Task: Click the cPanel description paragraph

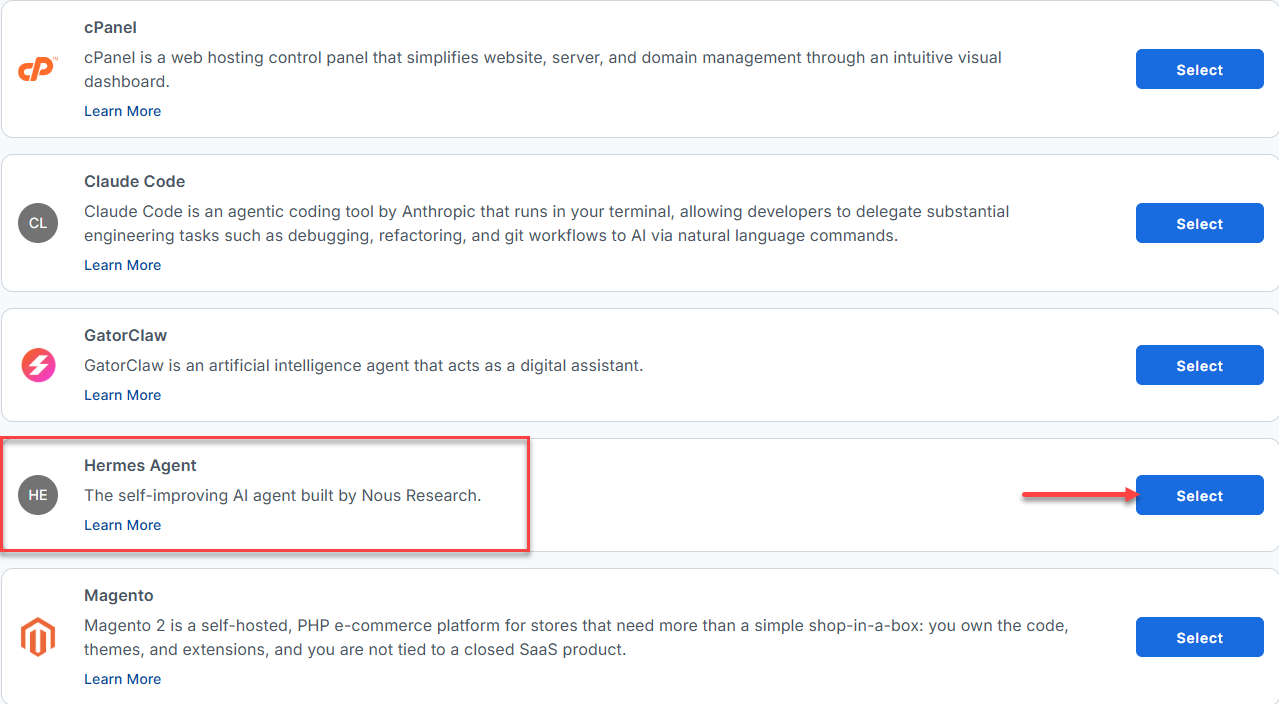Action: (543, 70)
